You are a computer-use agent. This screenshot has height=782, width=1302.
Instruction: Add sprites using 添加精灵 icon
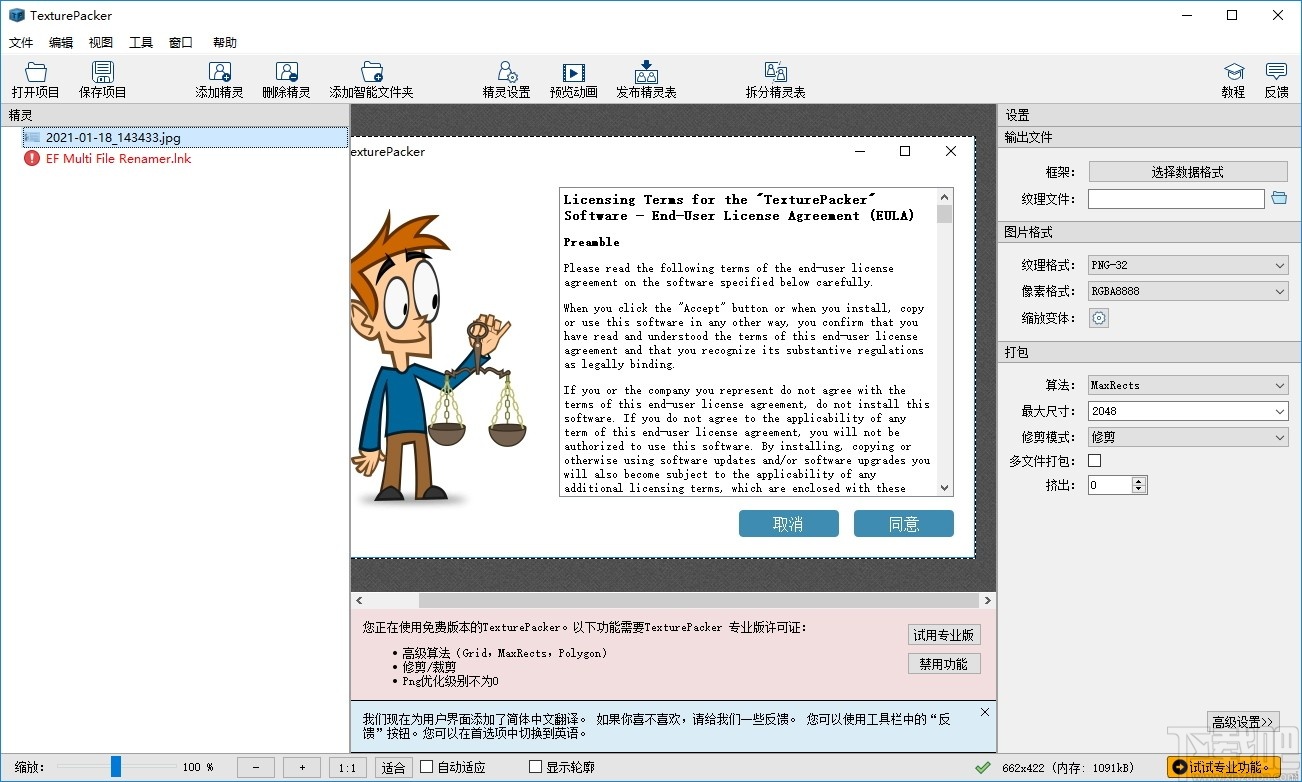[219, 79]
